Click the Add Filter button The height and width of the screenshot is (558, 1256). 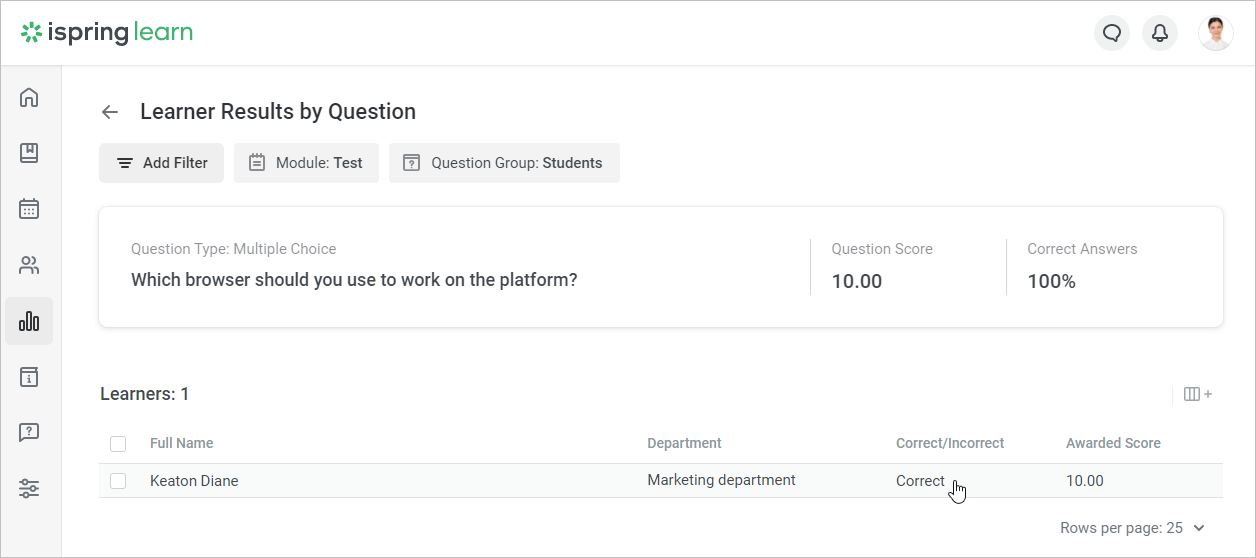(161, 163)
